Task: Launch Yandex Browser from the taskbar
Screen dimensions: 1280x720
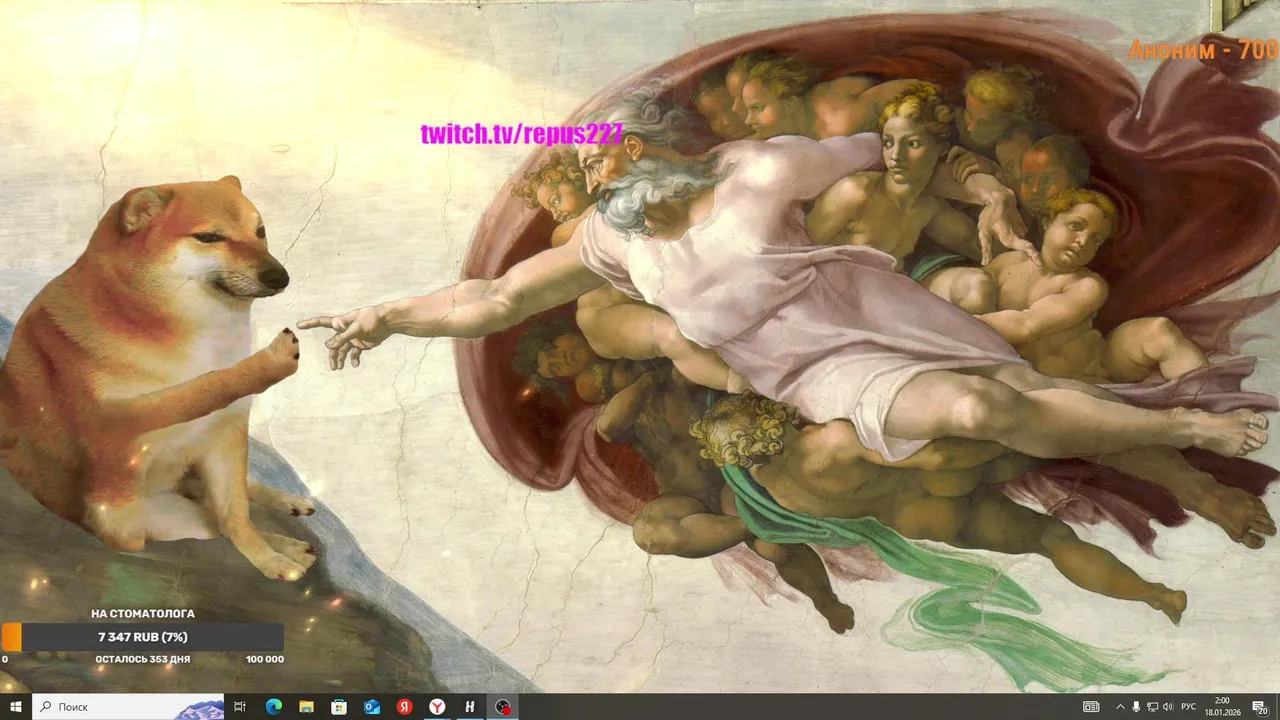Action: 437,707
